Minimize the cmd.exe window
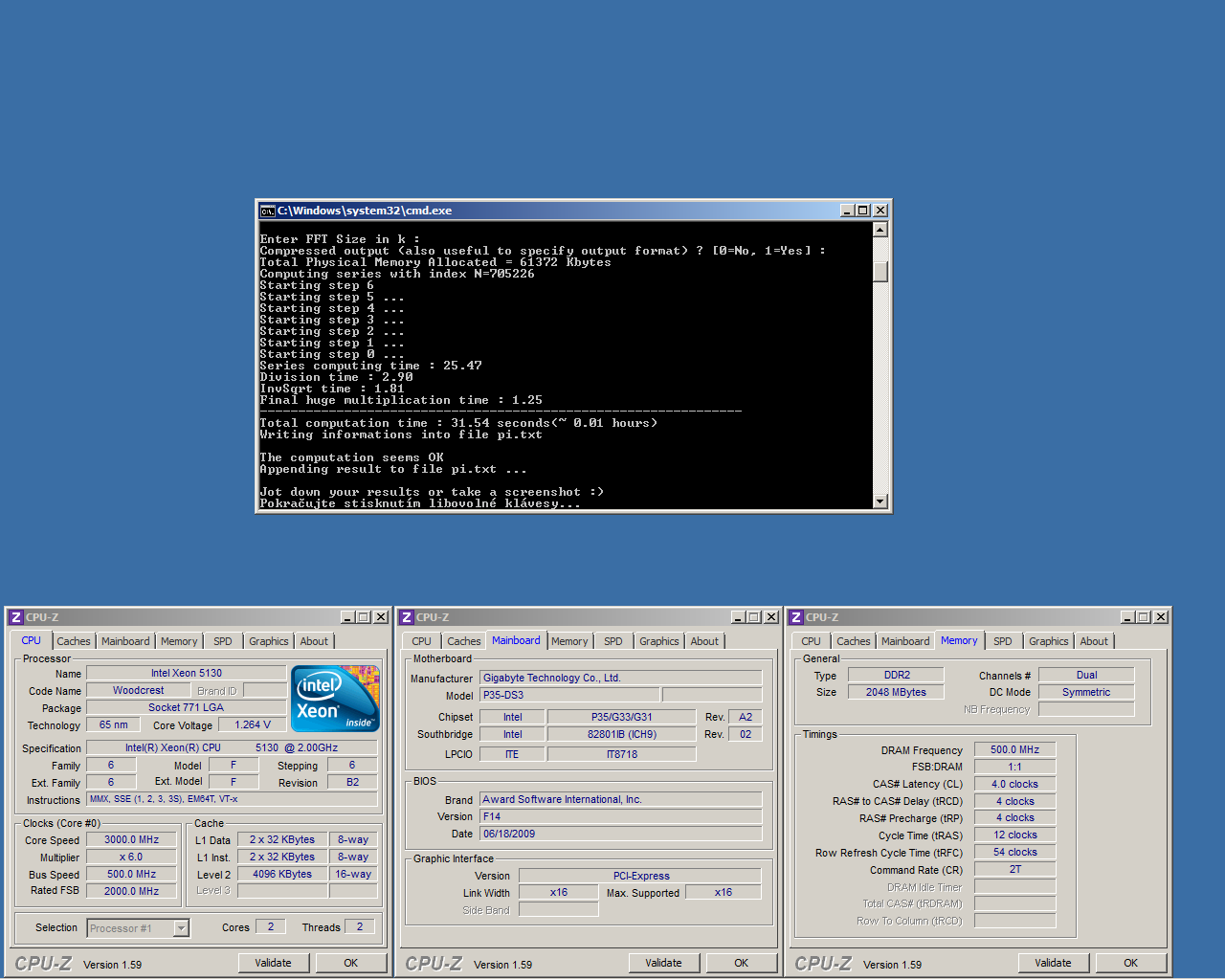The height and width of the screenshot is (980, 1225). coord(848,211)
